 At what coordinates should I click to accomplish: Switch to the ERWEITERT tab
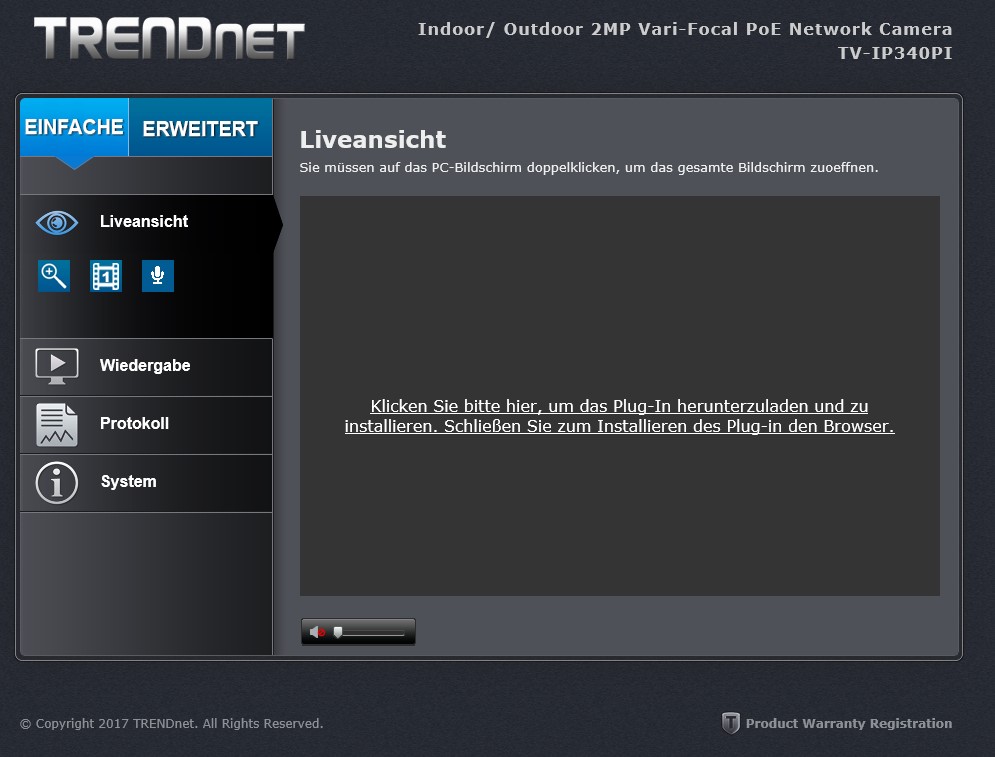pos(201,128)
